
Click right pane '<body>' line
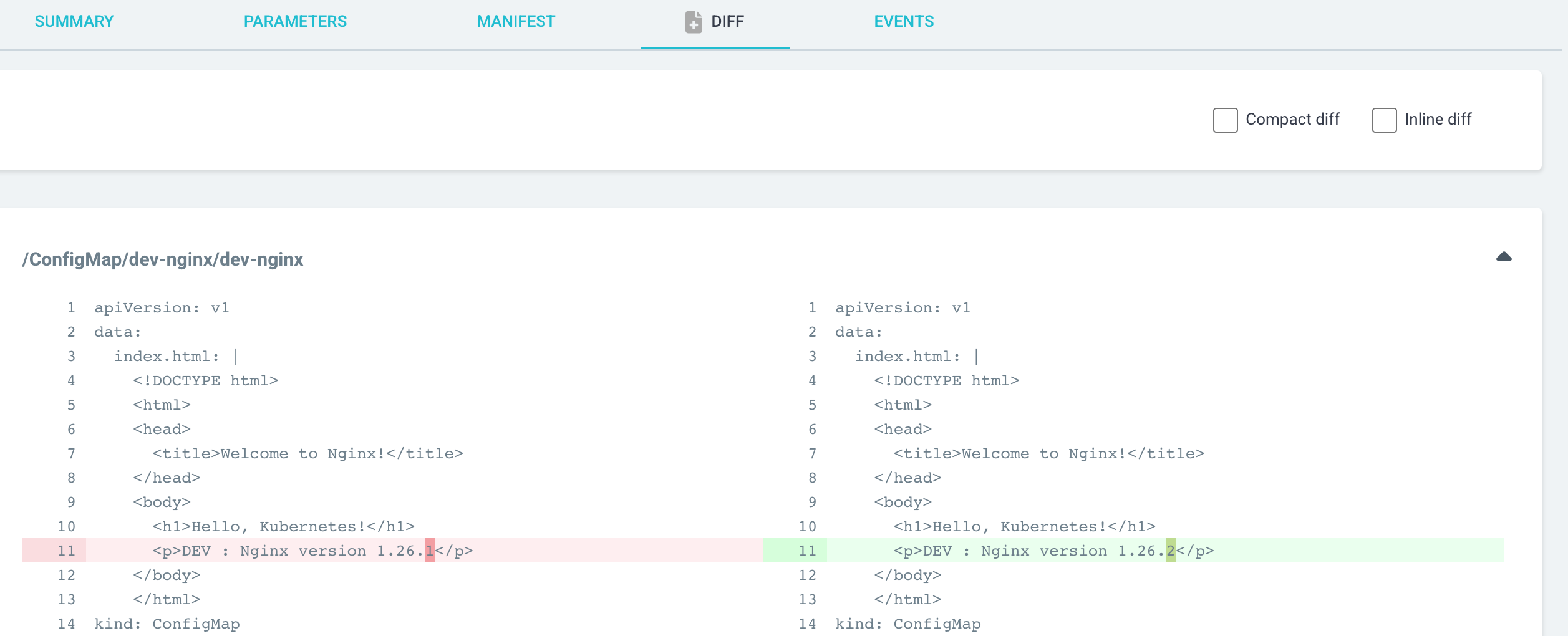903,503
